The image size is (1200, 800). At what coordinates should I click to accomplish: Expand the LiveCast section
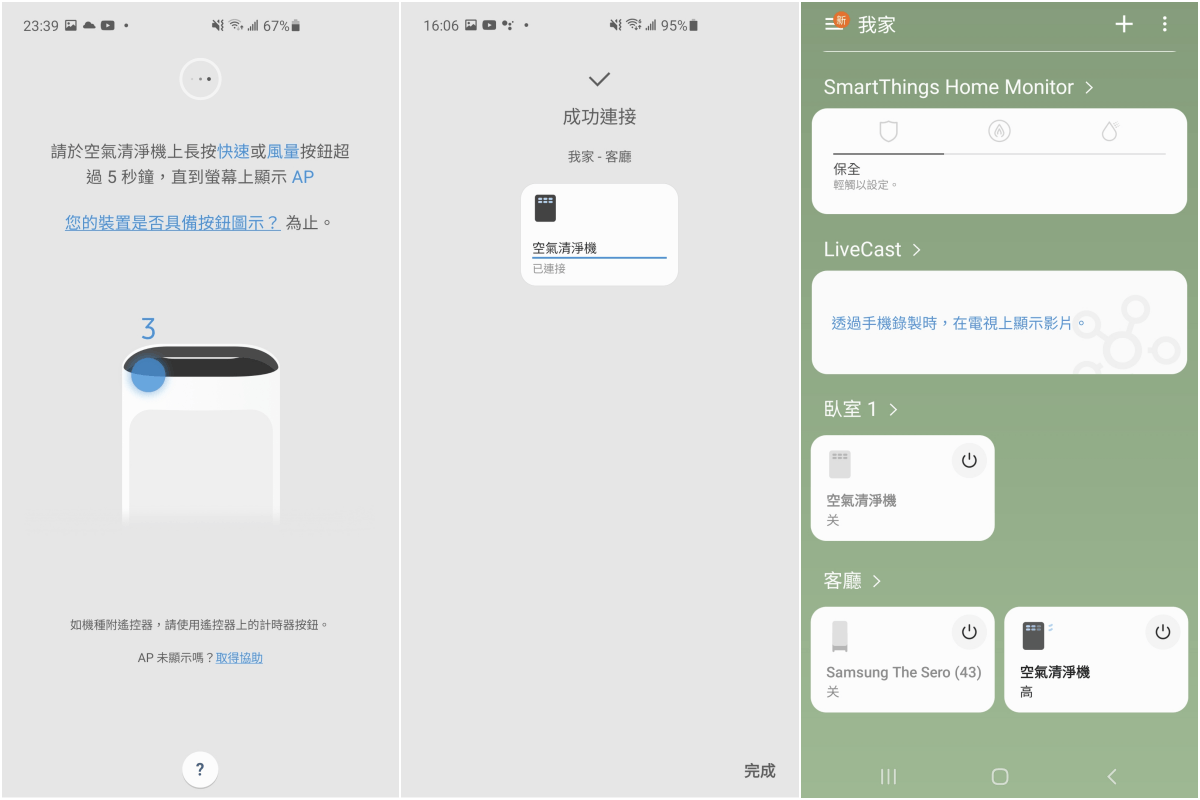tap(872, 249)
